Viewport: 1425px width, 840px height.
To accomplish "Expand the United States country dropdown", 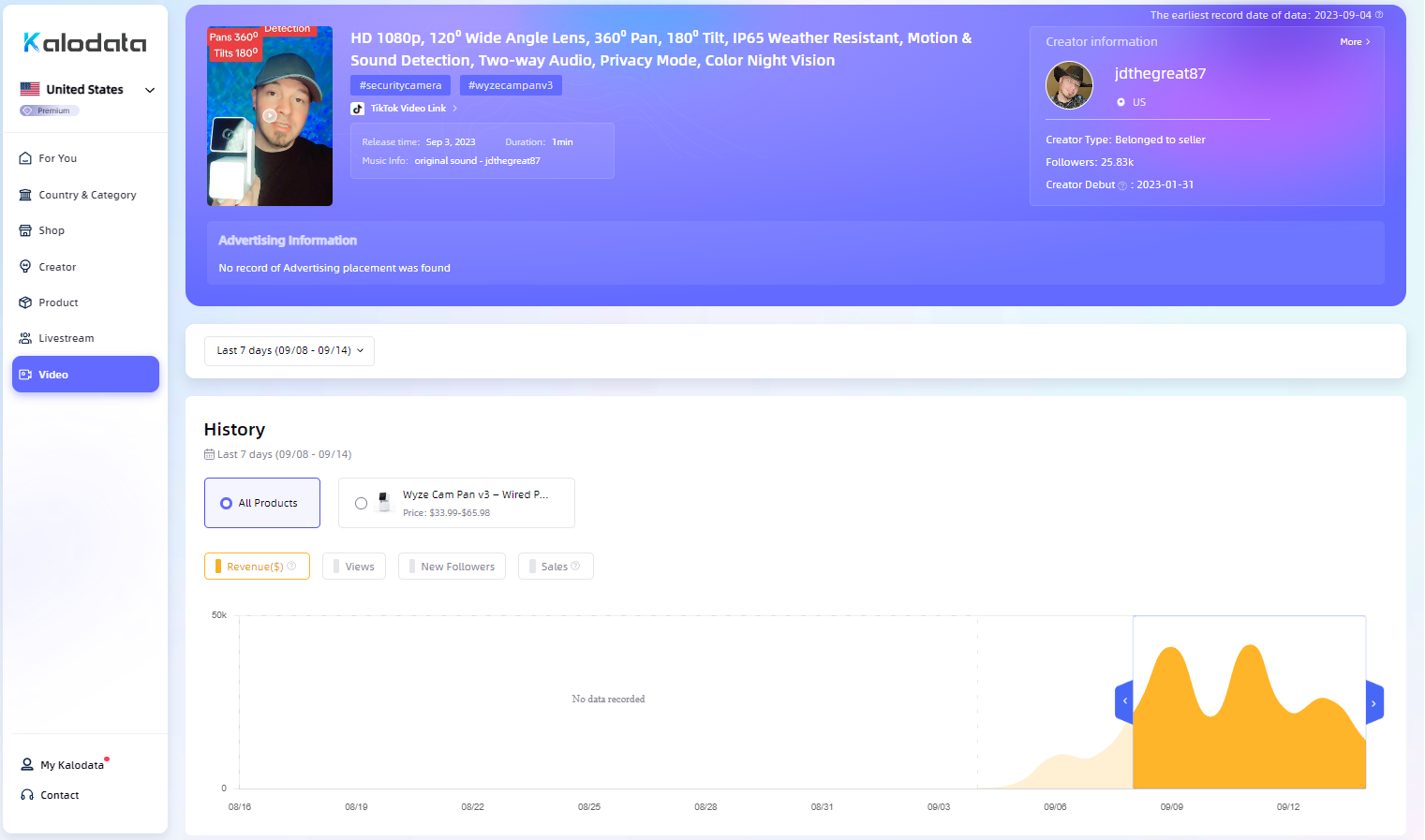I will [150, 90].
